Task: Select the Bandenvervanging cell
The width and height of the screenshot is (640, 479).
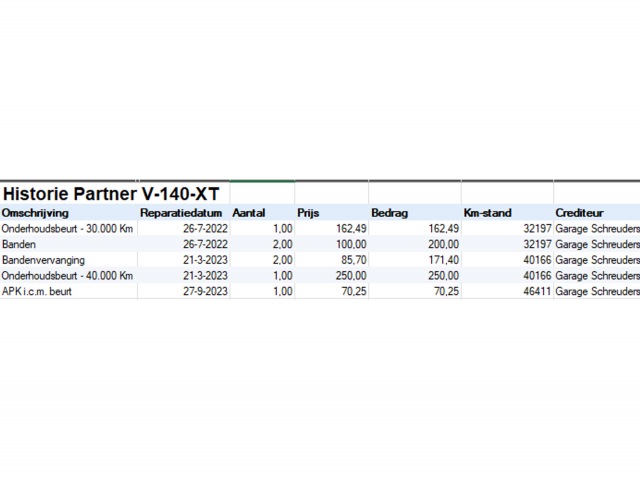Action: [x=68, y=260]
